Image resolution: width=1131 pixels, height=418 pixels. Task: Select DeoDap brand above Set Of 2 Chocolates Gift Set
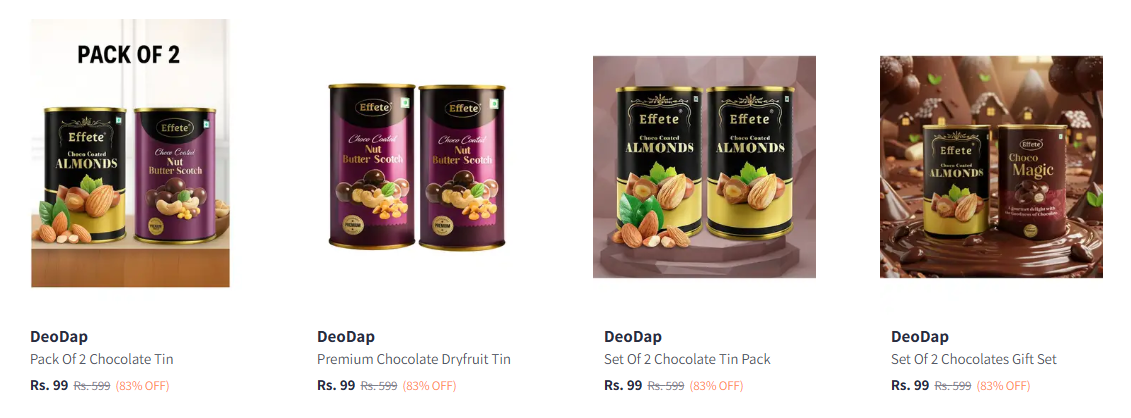pyautogui.click(x=920, y=337)
